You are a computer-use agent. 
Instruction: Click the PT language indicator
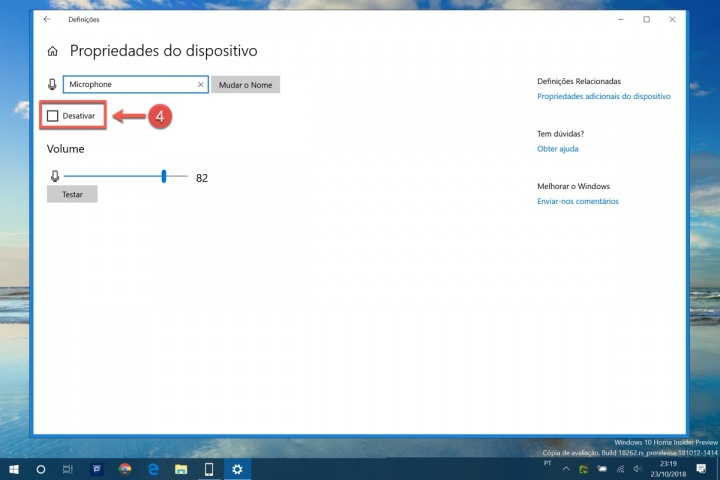(x=547, y=463)
